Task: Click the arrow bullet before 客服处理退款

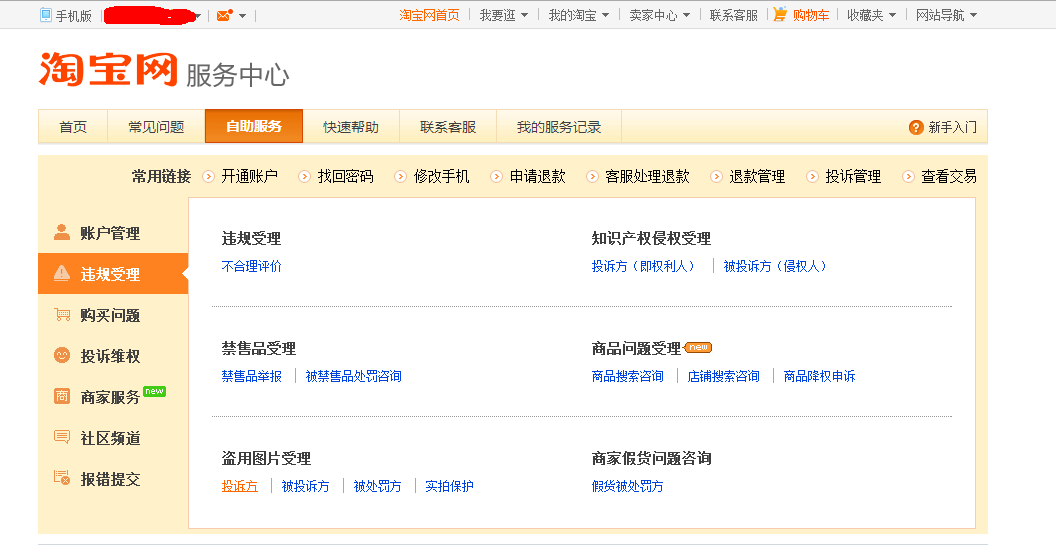Action: pyautogui.click(x=592, y=176)
